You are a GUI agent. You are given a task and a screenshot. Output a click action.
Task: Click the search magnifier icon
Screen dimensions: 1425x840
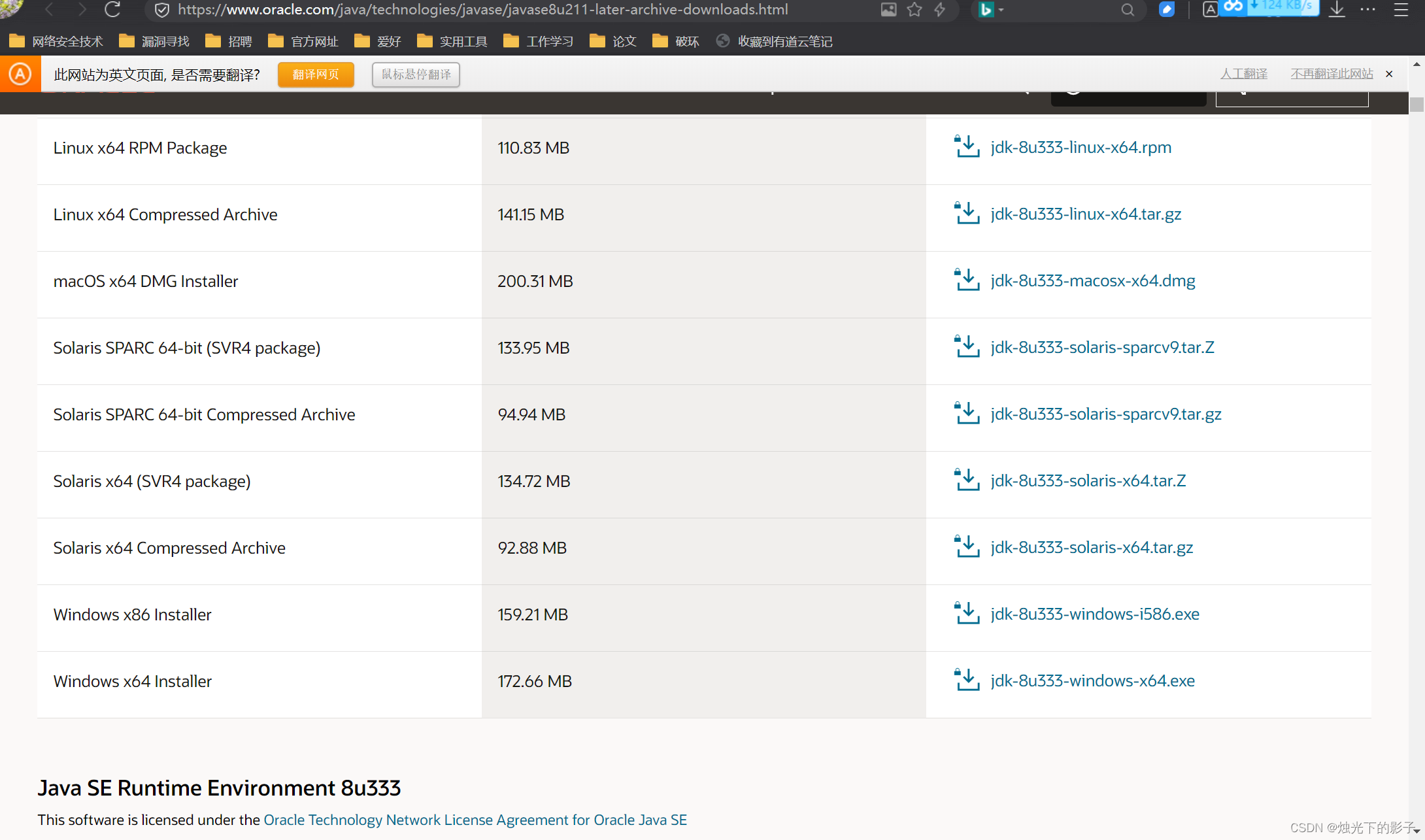pos(1128,10)
